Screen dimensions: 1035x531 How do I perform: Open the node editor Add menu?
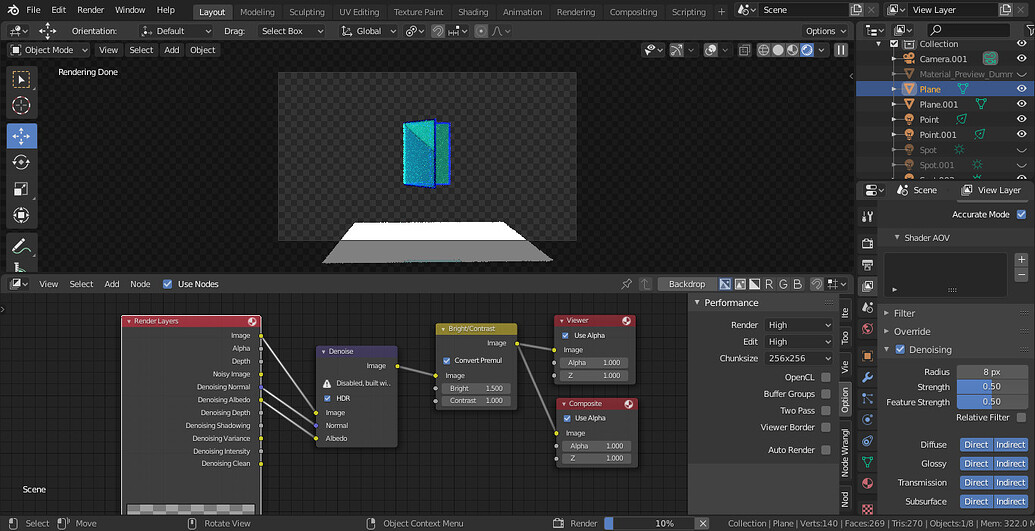click(x=112, y=284)
